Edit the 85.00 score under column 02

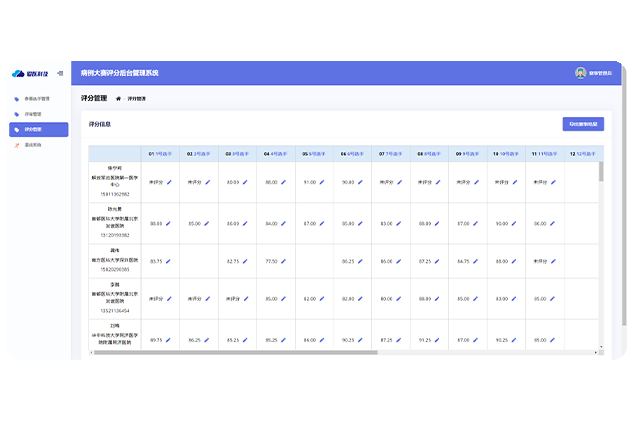(207, 224)
